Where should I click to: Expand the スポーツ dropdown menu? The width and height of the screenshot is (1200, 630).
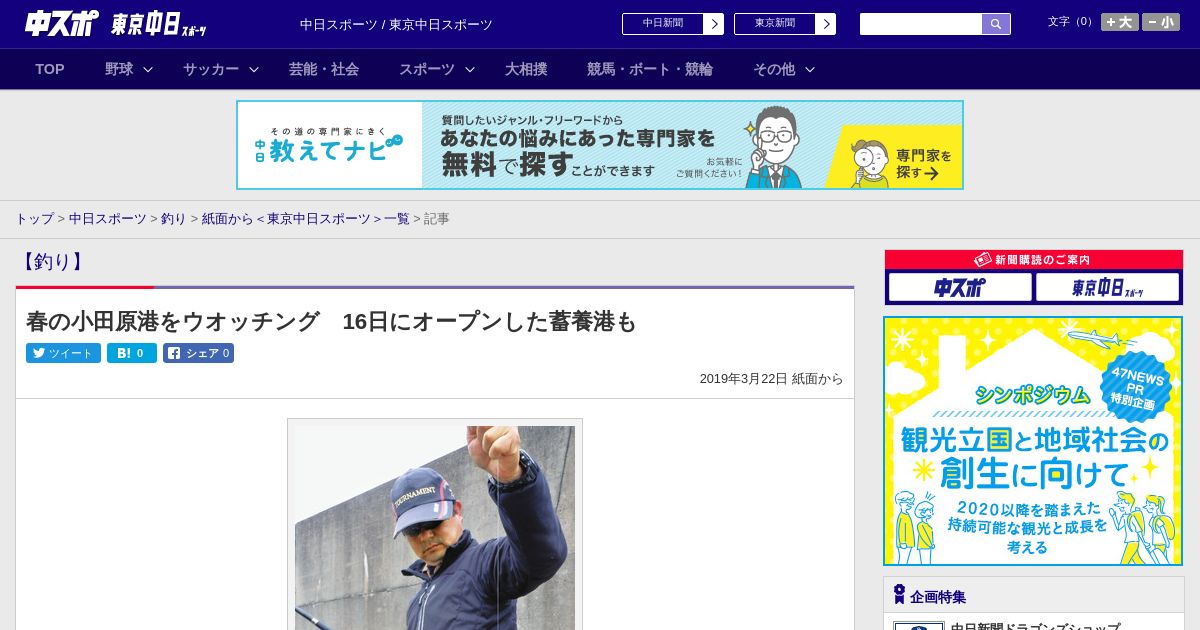(x=437, y=69)
